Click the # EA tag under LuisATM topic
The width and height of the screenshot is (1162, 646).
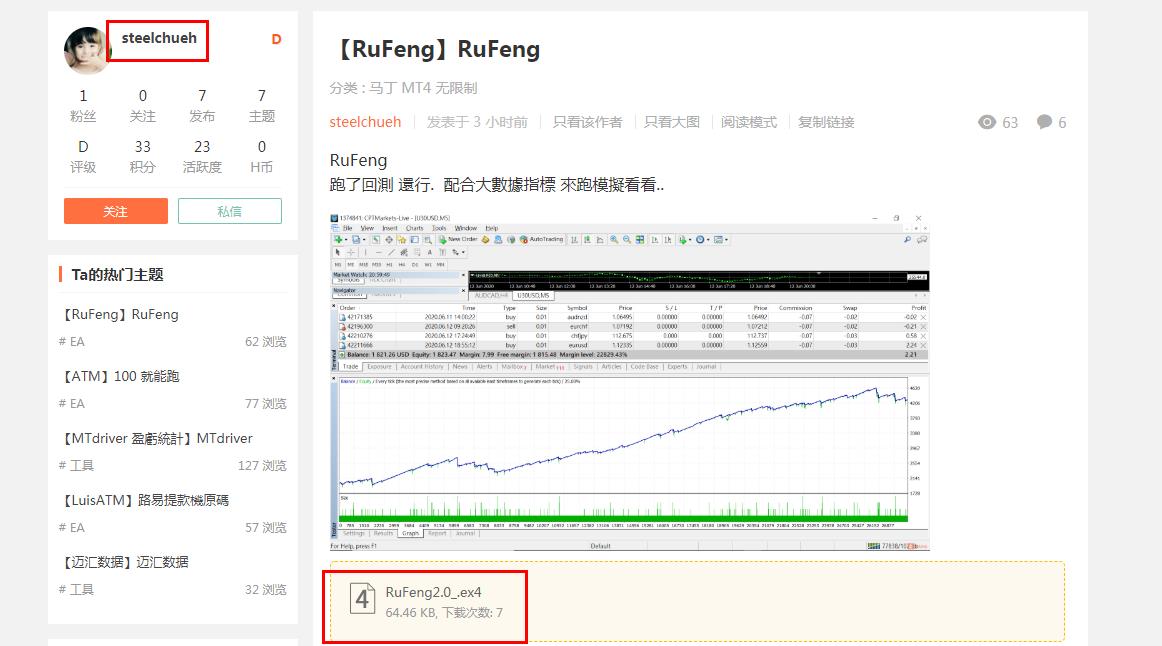(x=72, y=527)
